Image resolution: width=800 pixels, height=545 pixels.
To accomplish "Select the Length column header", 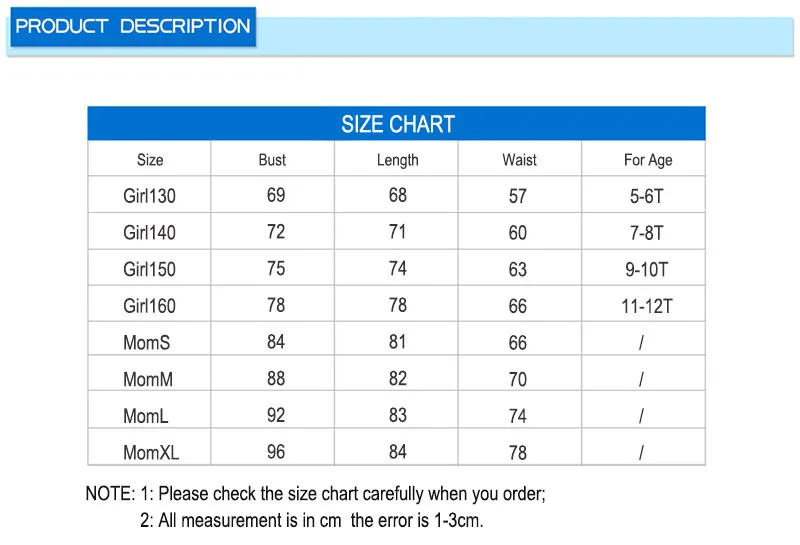I will (x=397, y=160).
